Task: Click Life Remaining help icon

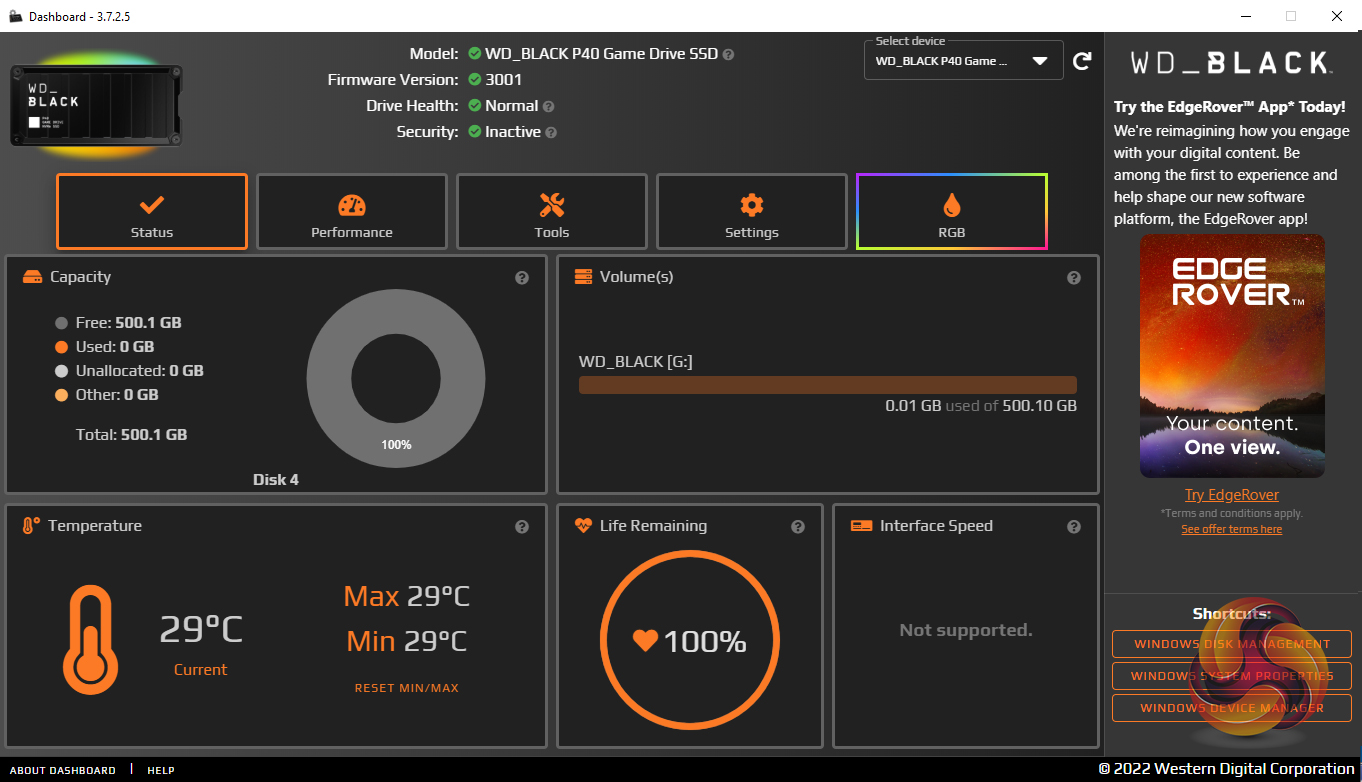Action: pyautogui.click(x=798, y=527)
